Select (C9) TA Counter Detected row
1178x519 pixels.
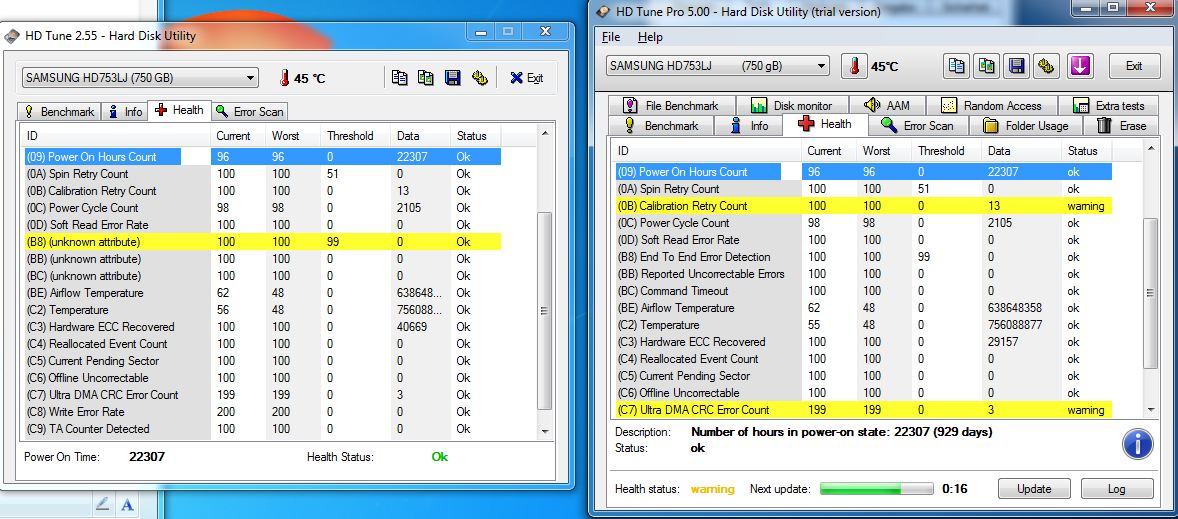(x=261, y=429)
